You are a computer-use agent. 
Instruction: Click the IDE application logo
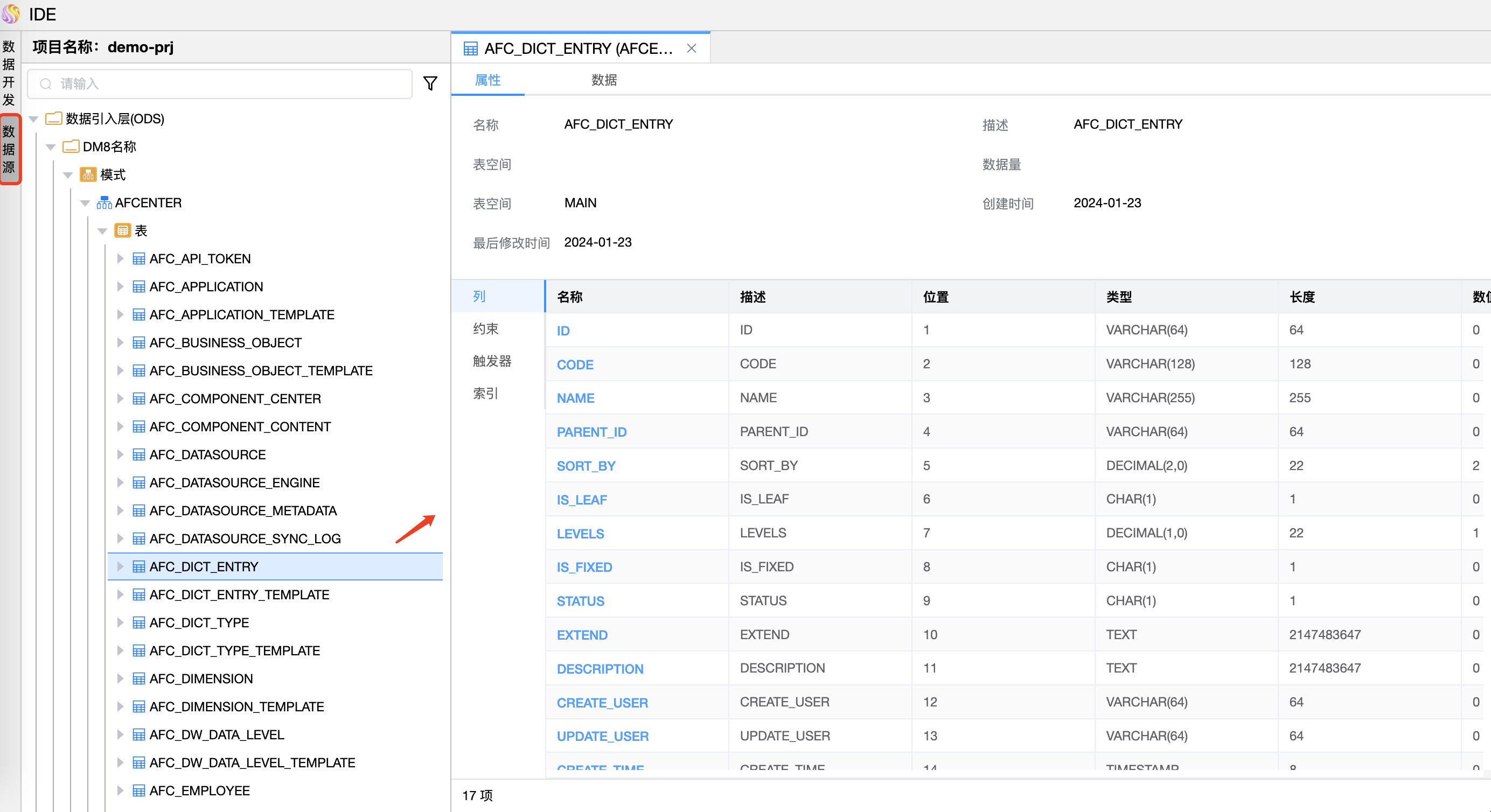tap(11, 14)
